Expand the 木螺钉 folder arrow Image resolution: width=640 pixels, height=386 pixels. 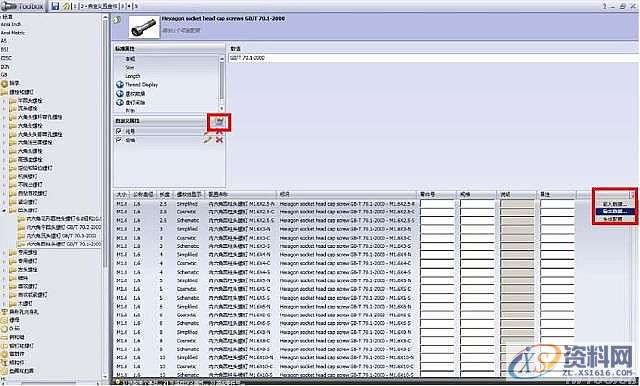coord(4,304)
